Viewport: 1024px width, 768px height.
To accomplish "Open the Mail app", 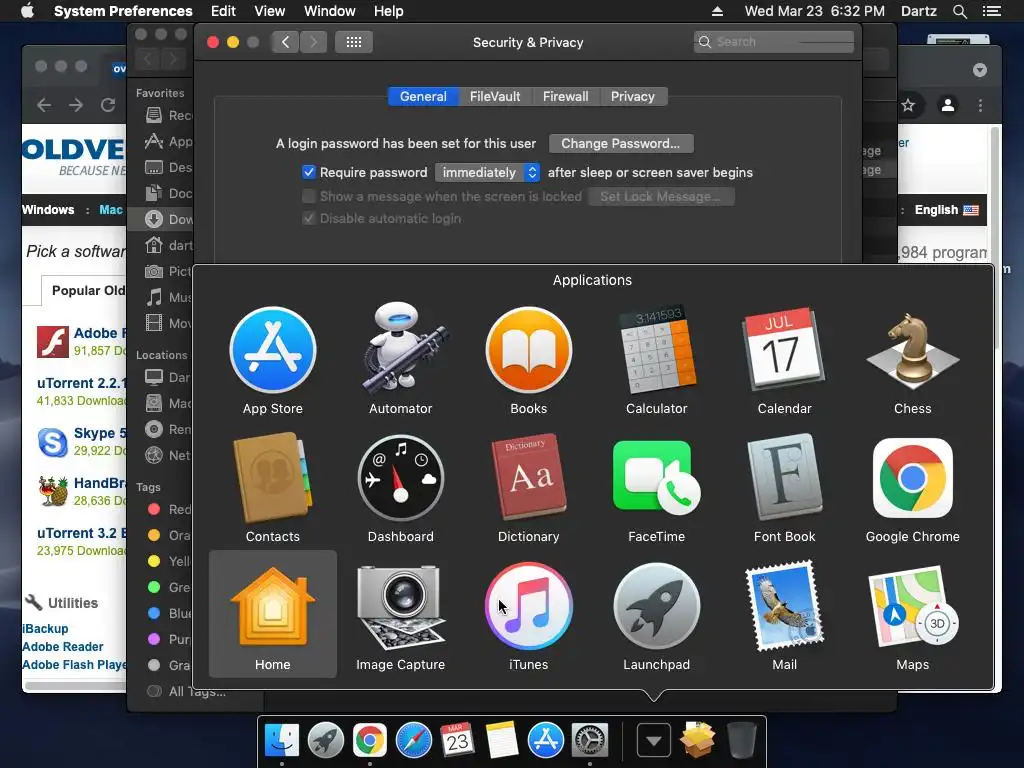I will (x=784, y=605).
